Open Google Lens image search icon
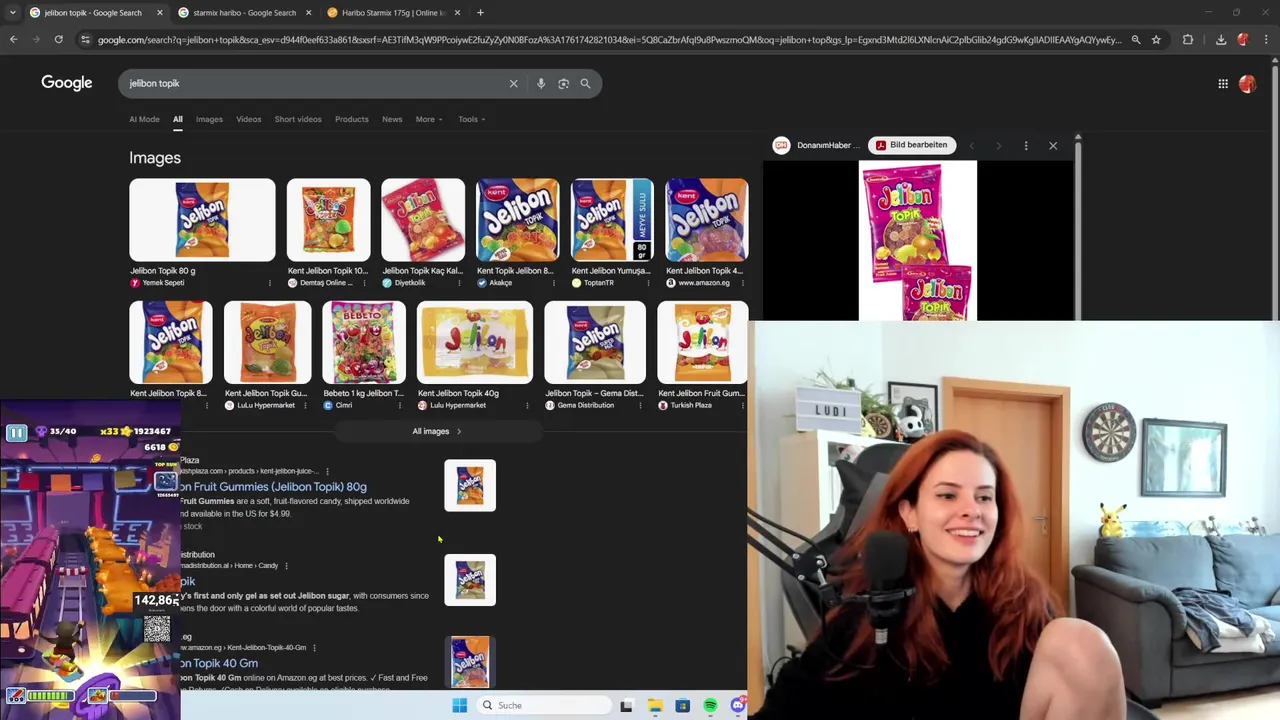 [563, 84]
